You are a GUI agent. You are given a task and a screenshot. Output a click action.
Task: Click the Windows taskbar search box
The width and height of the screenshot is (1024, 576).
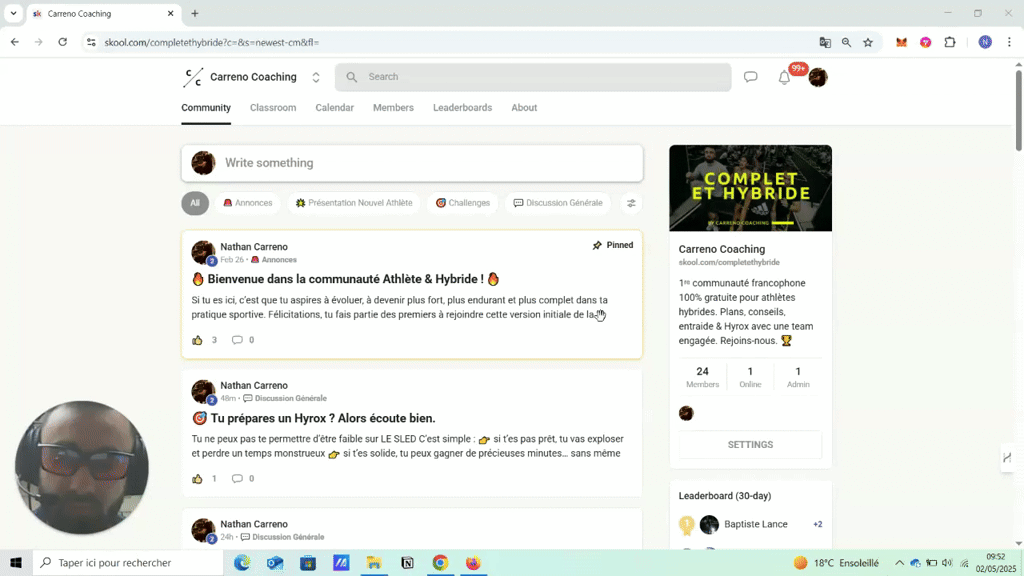pyautogui.click(x=128, y=563)
